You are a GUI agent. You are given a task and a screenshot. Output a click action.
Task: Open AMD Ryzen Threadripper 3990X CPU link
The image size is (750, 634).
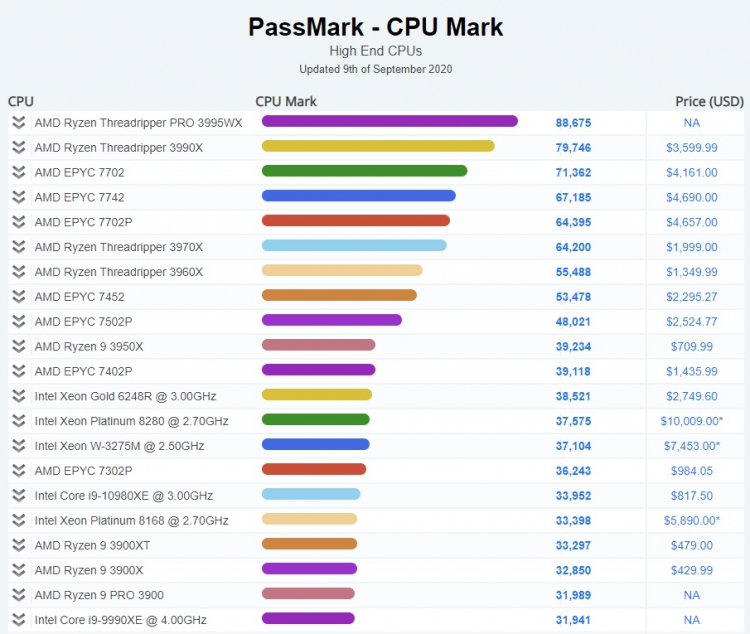(119, 148)
